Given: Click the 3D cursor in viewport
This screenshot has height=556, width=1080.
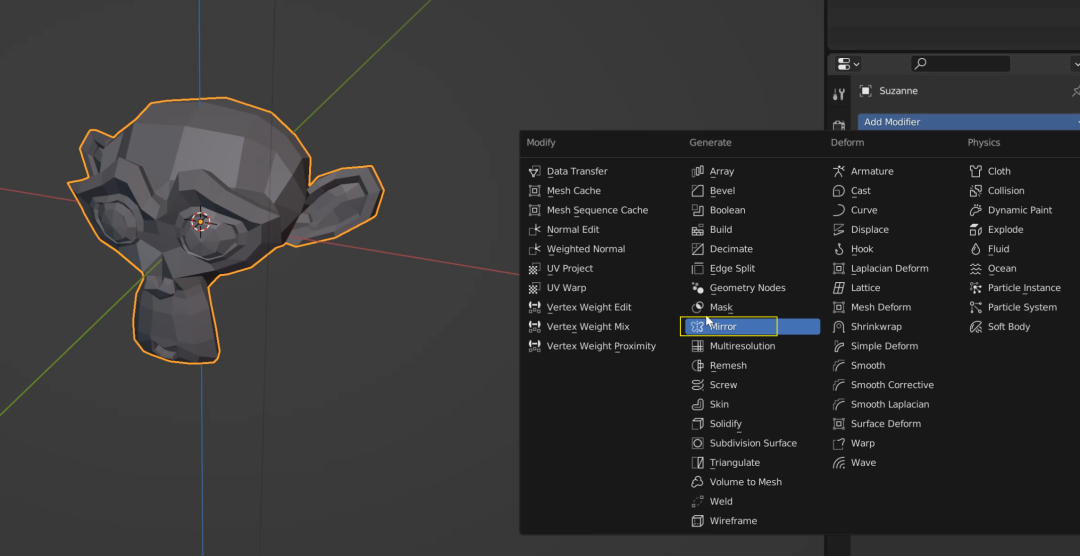Looking at the screenshot, I should (200, 222).
